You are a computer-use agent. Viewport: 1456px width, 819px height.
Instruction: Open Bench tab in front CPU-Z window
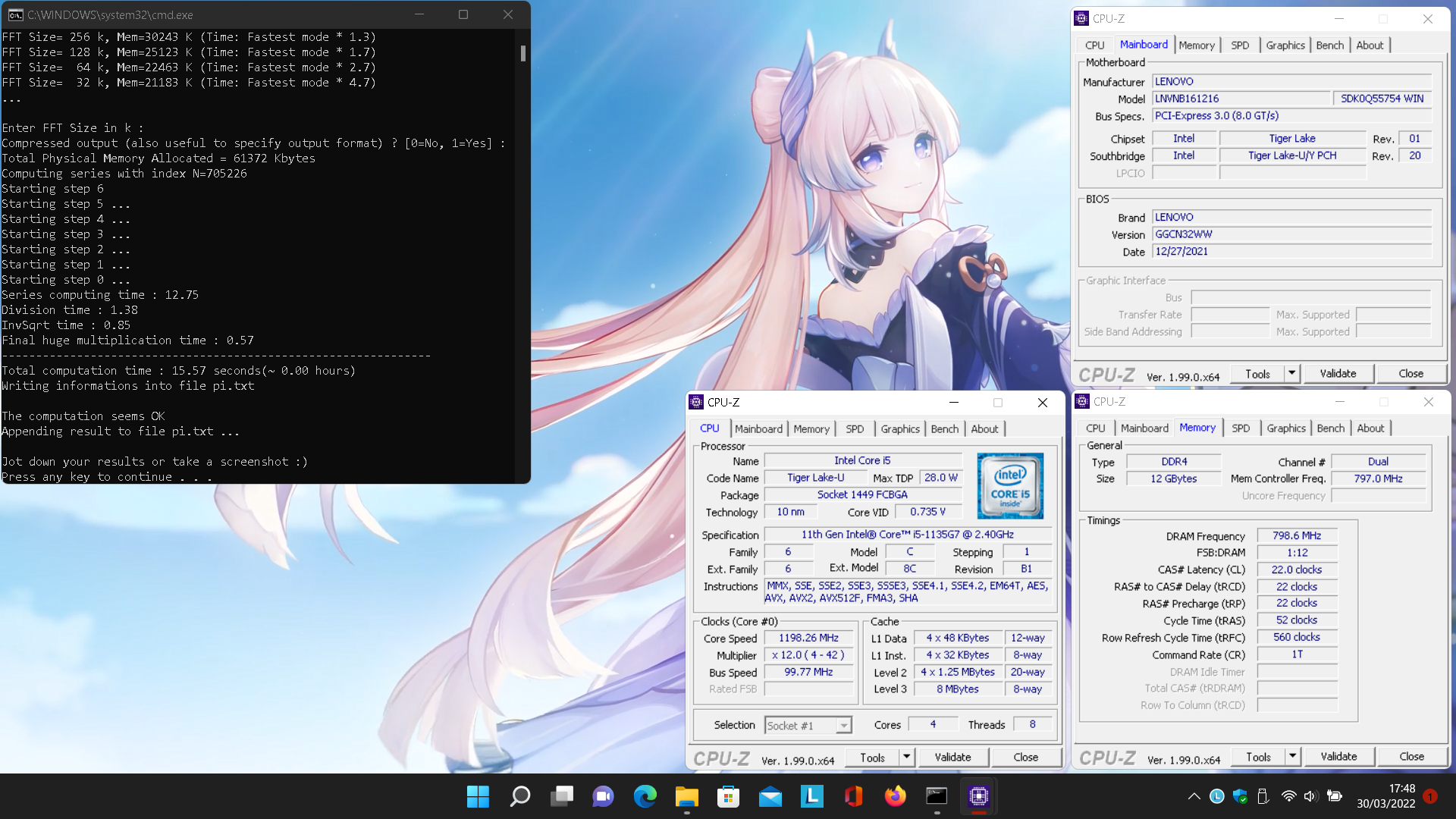tap(945, 429)
